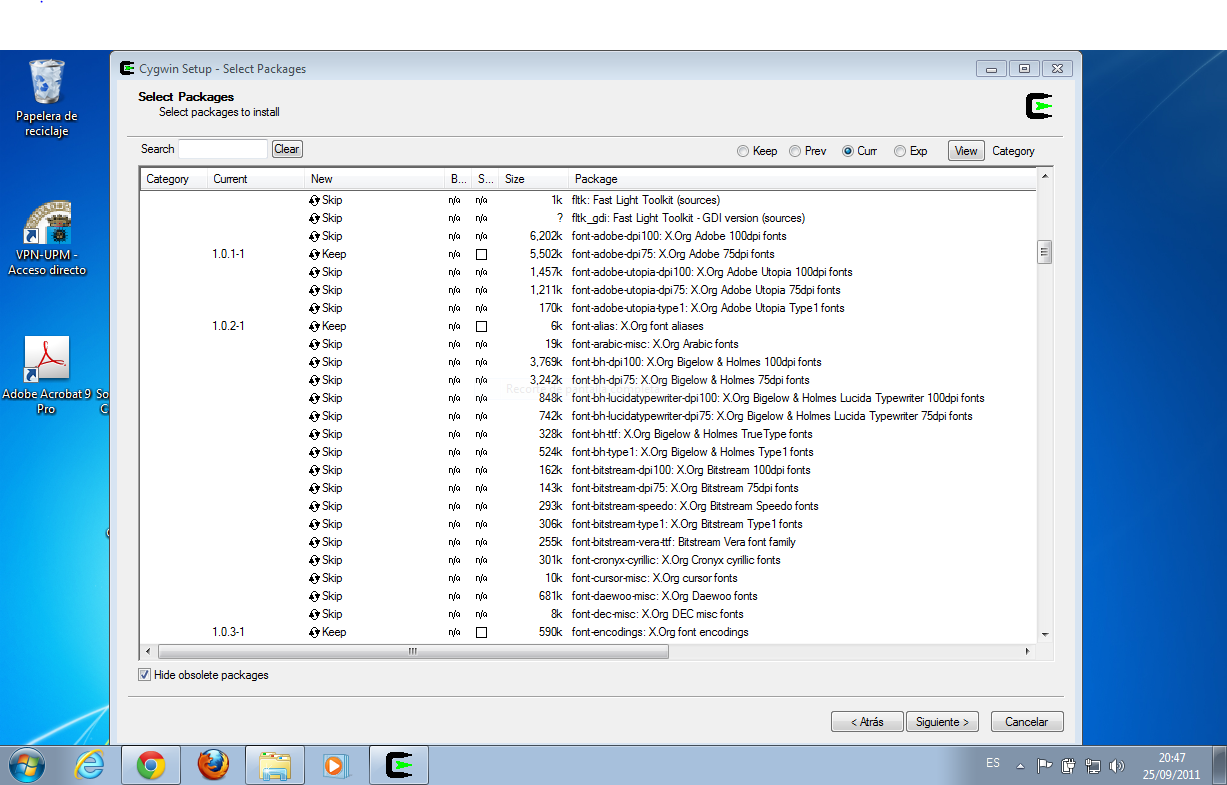Click the Current column header
This screenshot has height=785, width=1227.
255,179
